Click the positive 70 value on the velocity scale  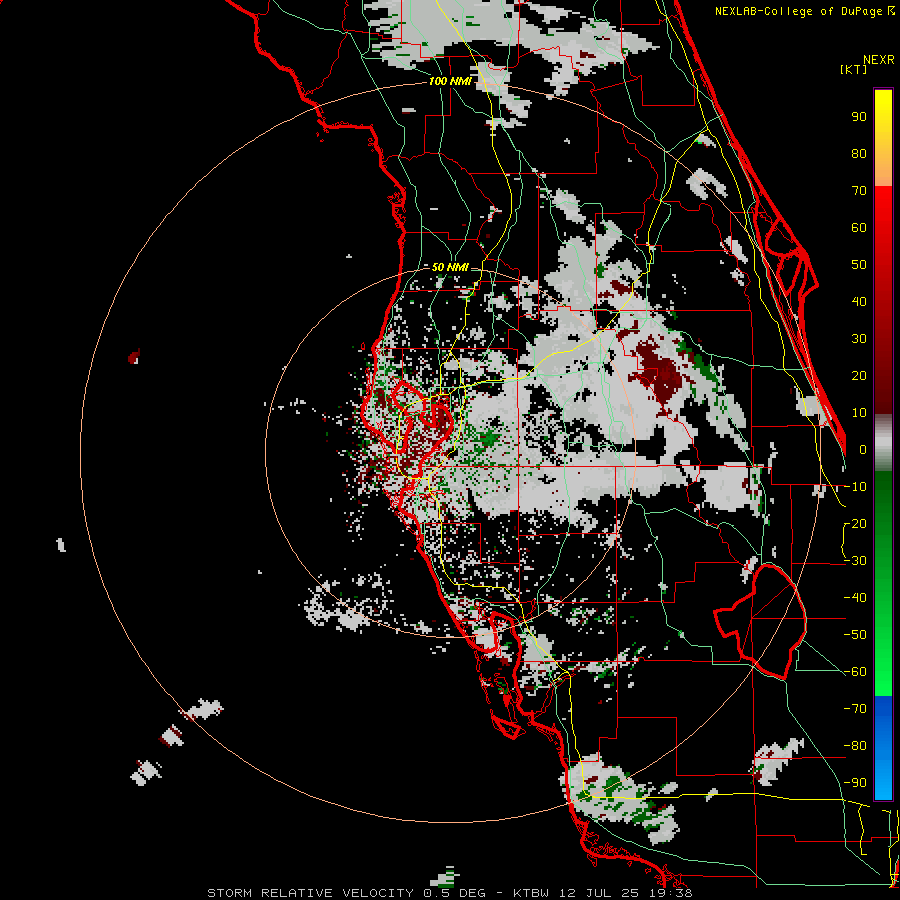coord(859,191)
